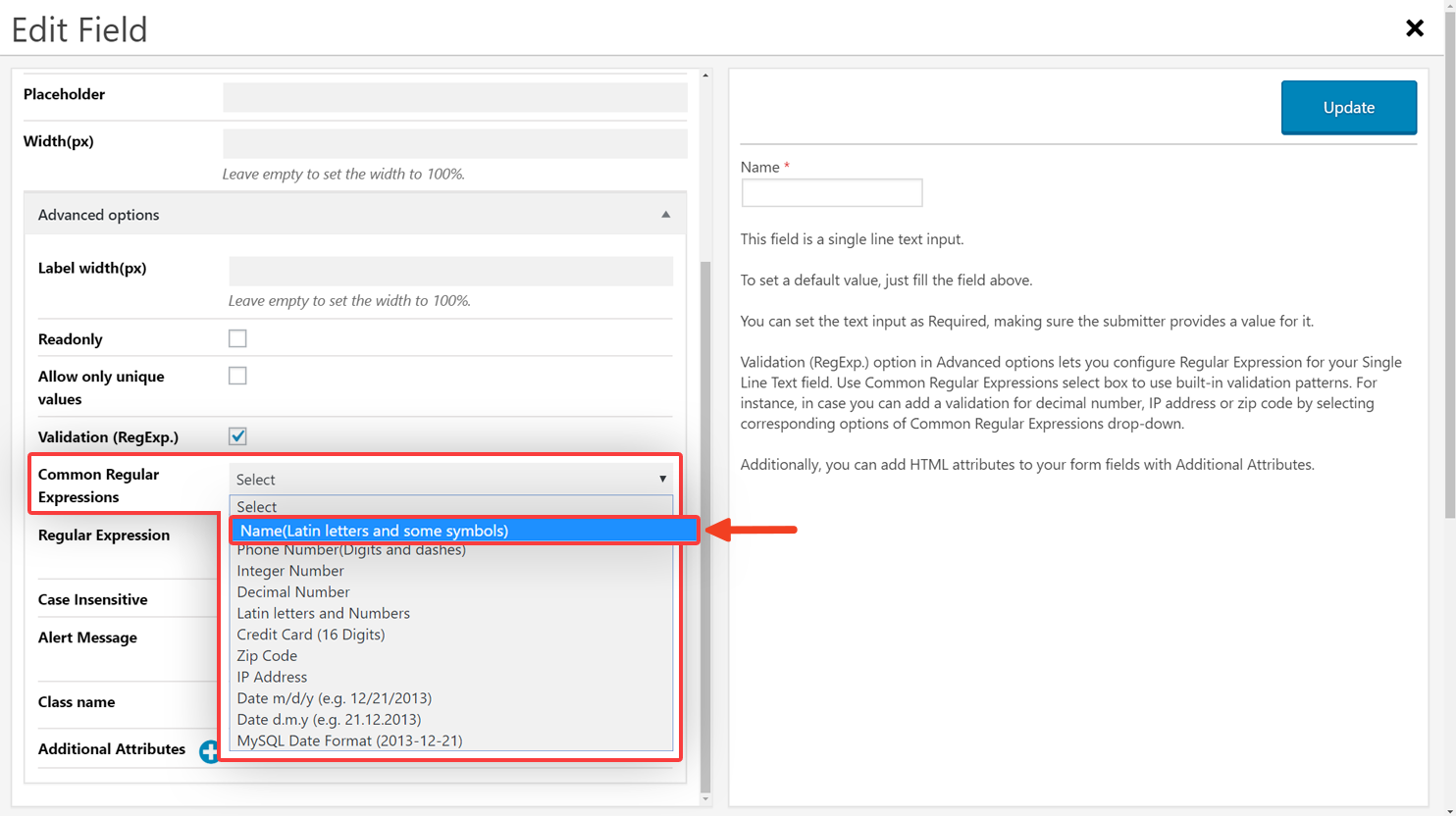Click the Edit Field title
The width and height of the screenshot is (1456, 816).
pos(79,29)
